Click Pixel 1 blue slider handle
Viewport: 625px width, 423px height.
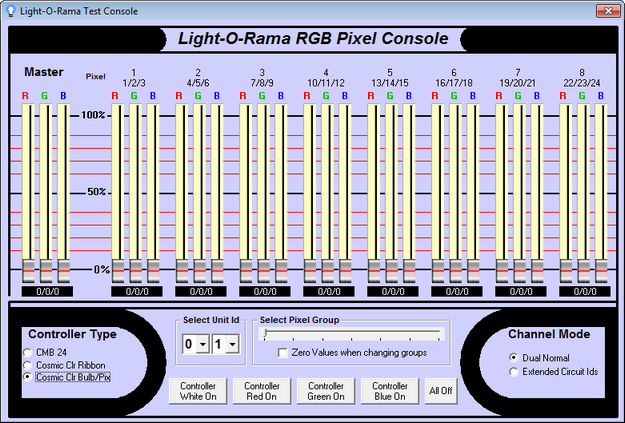click(x=153, y=271)
